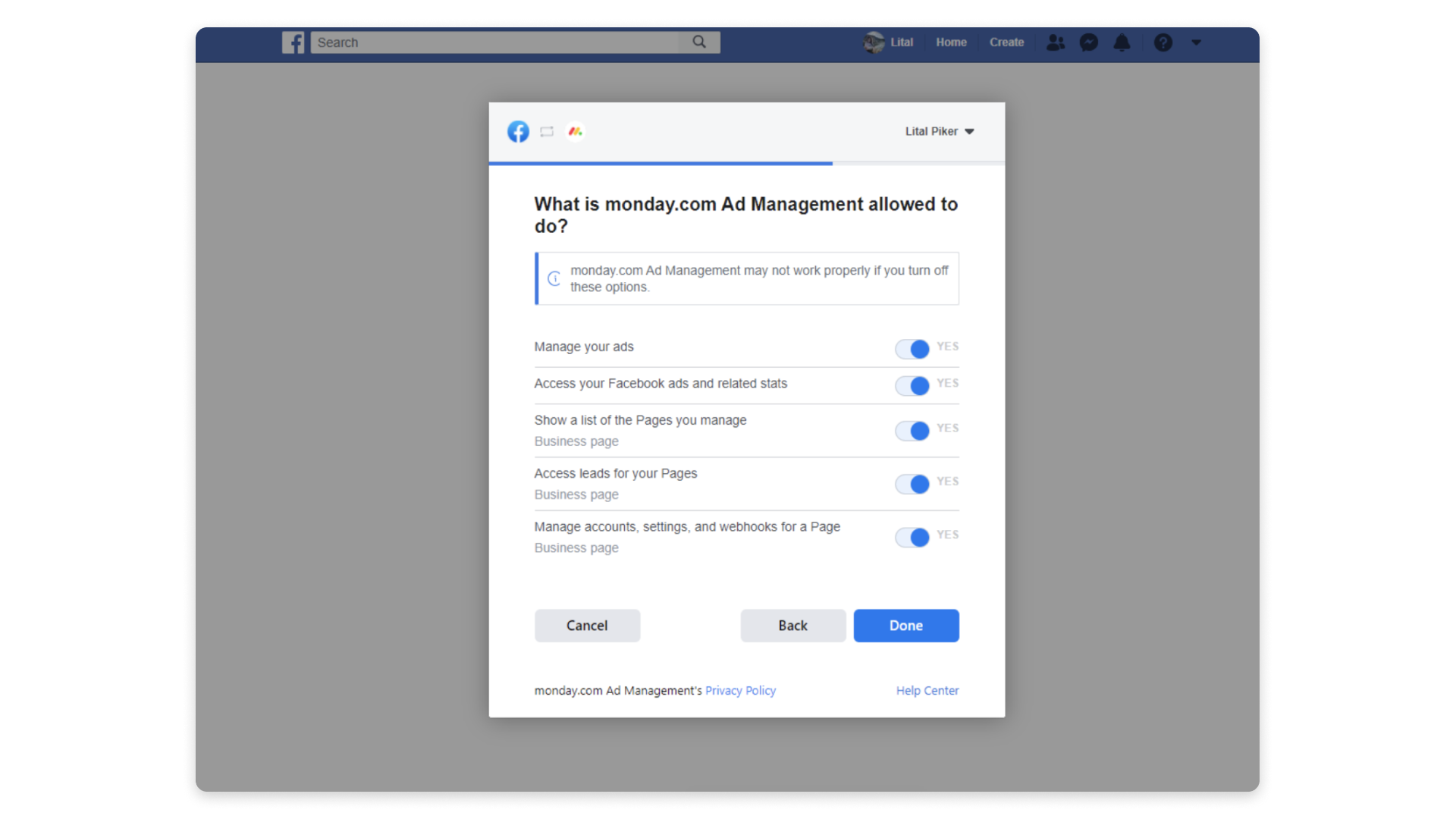This screenshot has width=1456, height=819.
Task: Open Lital's profile picture in the top bar
Action: click(x=874, y=42)
